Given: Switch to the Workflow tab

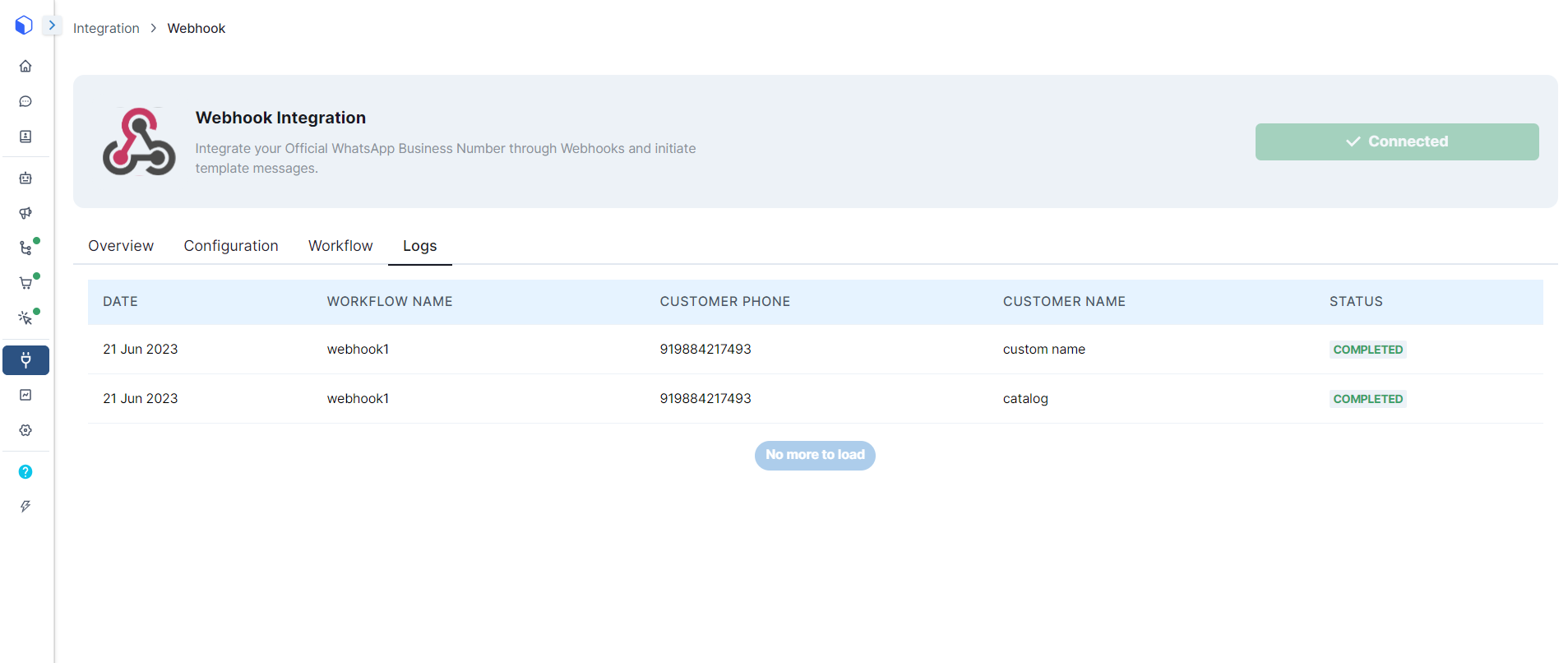Looking at the screenshot, I should click(340, 246).
